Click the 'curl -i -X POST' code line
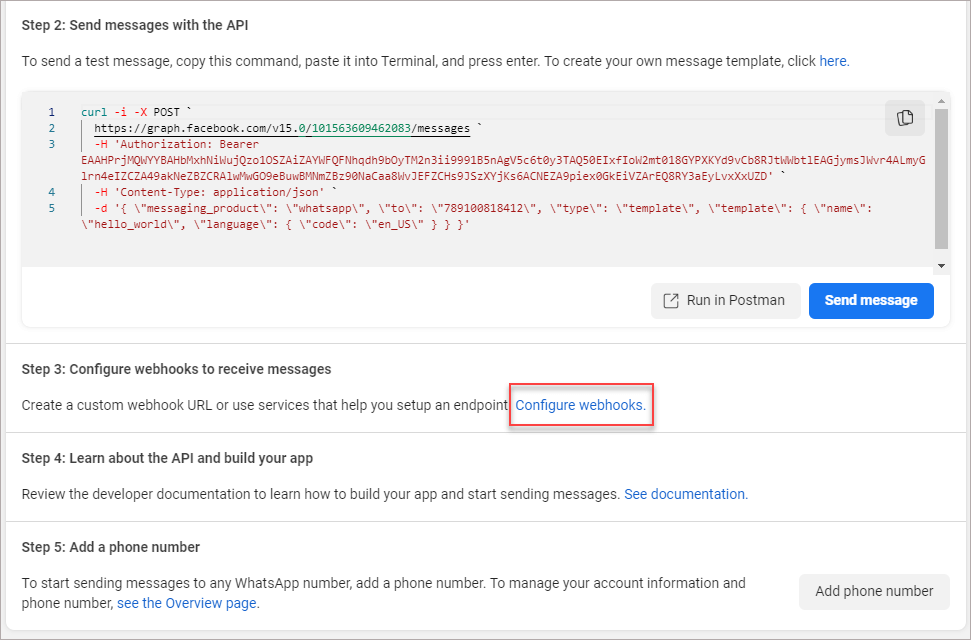This screenshot has width=971, height=640. pos(134,112)
